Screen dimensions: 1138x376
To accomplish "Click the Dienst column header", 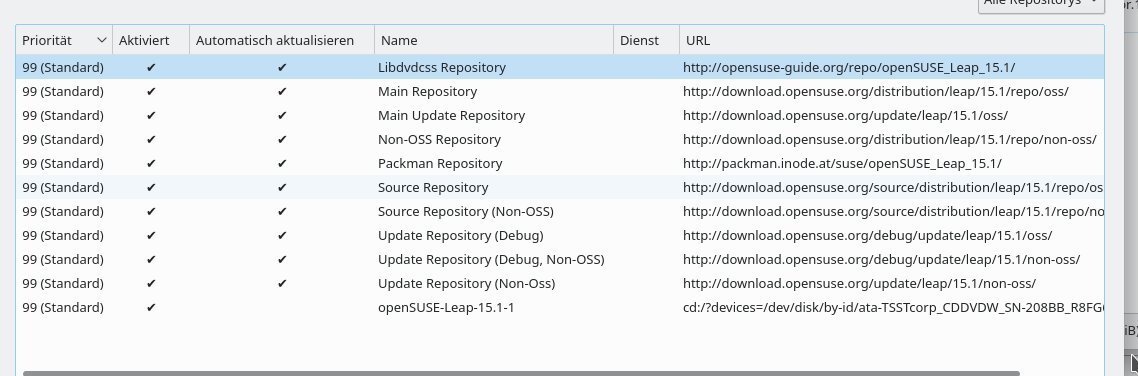I will click(x=647, y=41).
